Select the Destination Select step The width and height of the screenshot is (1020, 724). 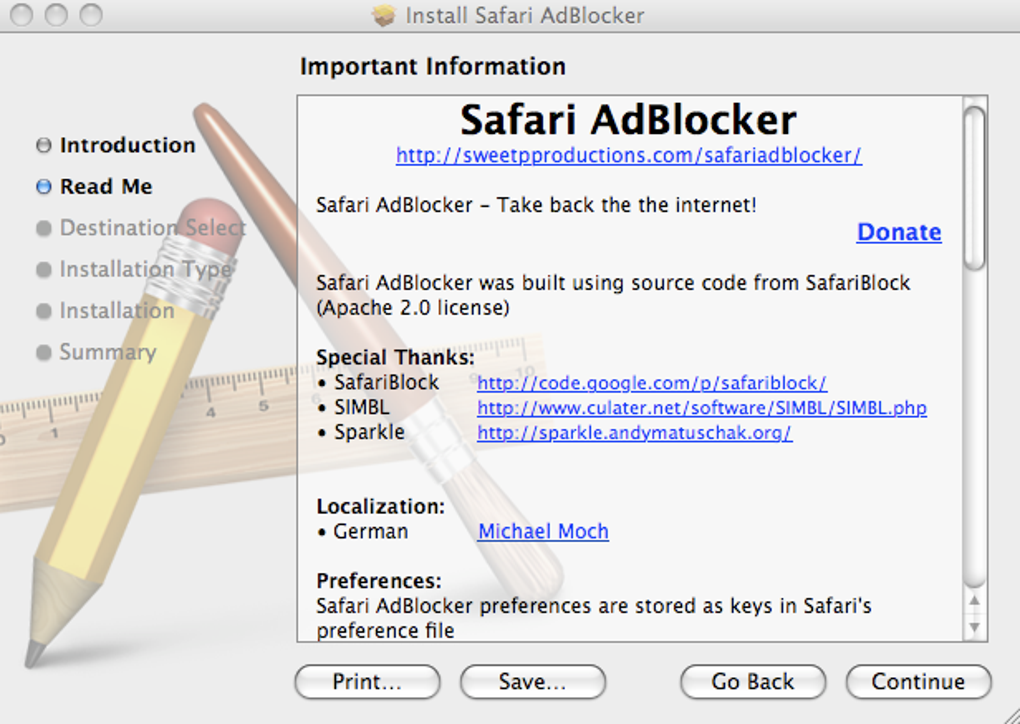point(153,228)
